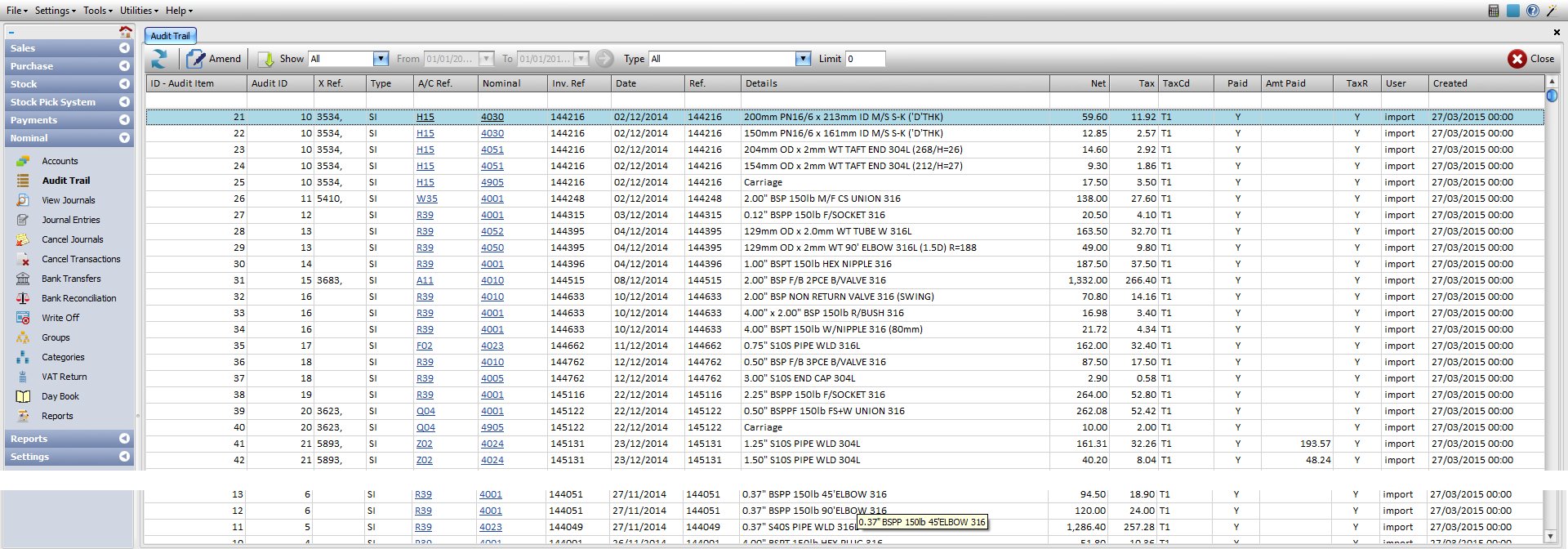
Task: Select the Audit Trail tab
Action: pyautogui.click(x=170, y=36)
